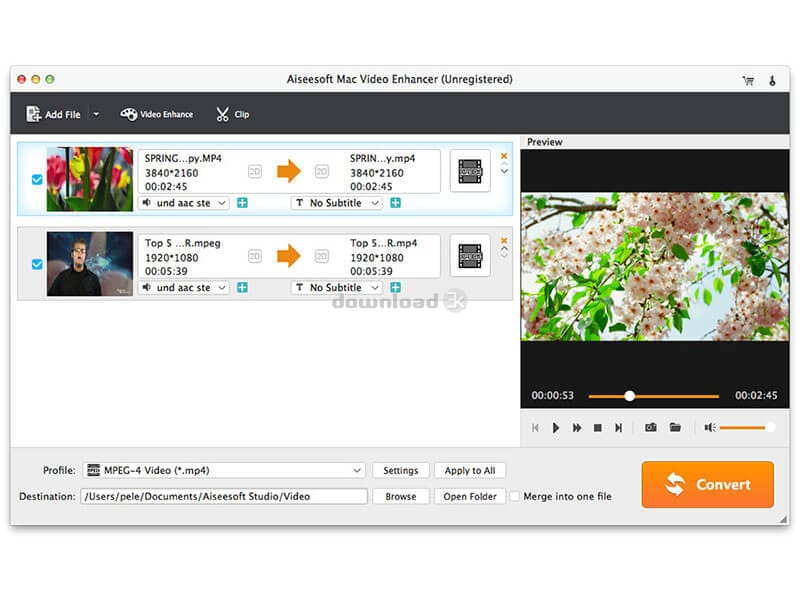Select the SPRING tulips video thumbnail
Viewport: 800px width, 600px height.
[90, 179]
